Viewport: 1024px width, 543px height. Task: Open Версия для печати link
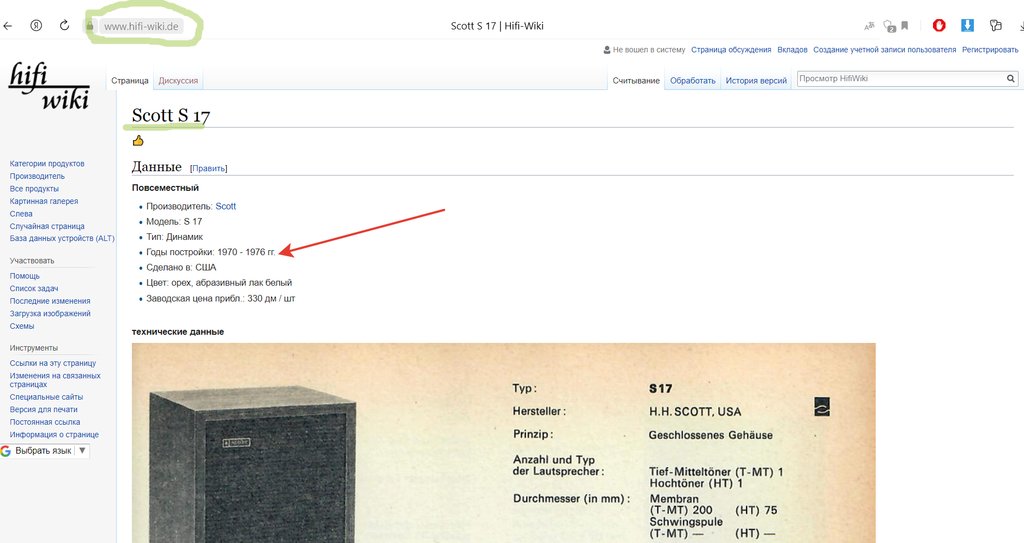pos(44,409)
